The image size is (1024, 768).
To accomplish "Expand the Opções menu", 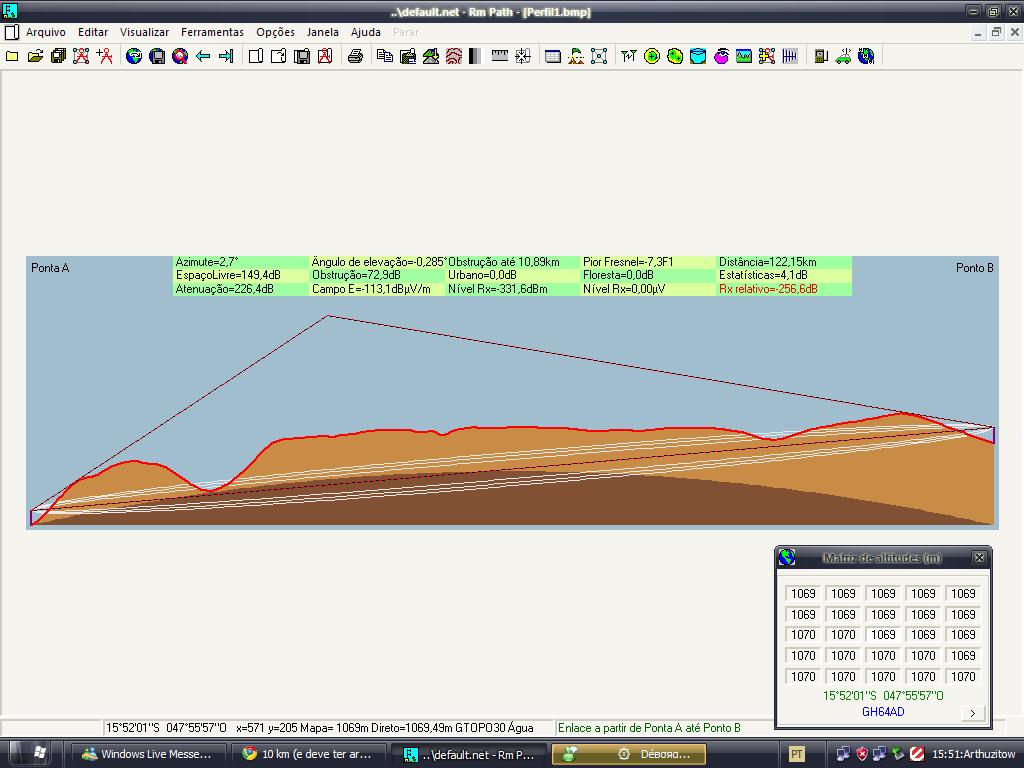I will tap(275, 32).
